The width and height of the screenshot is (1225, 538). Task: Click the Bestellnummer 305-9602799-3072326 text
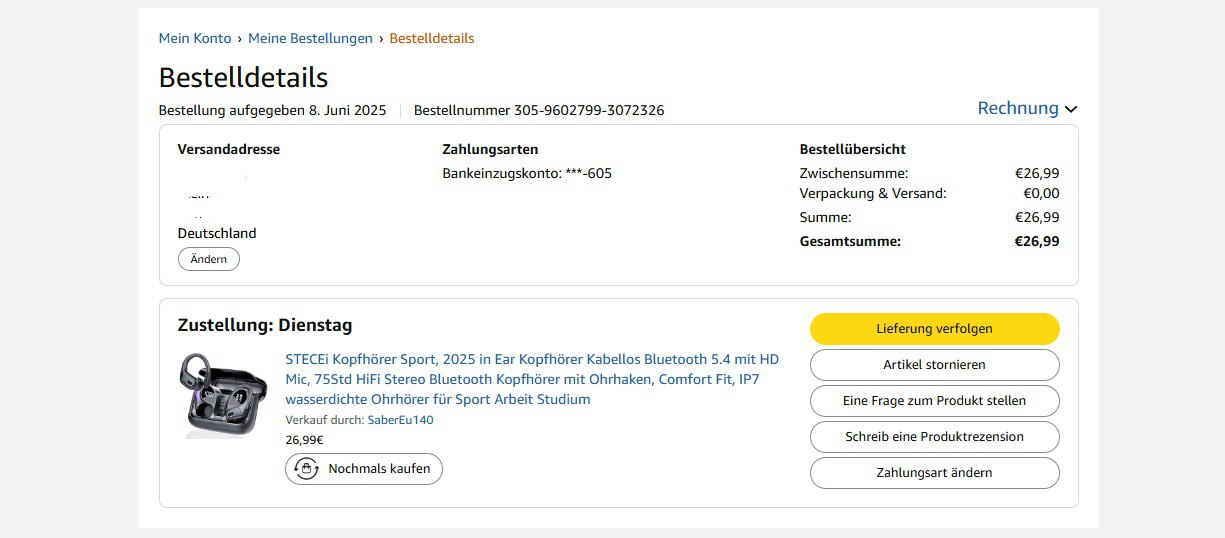click(539, 110)
